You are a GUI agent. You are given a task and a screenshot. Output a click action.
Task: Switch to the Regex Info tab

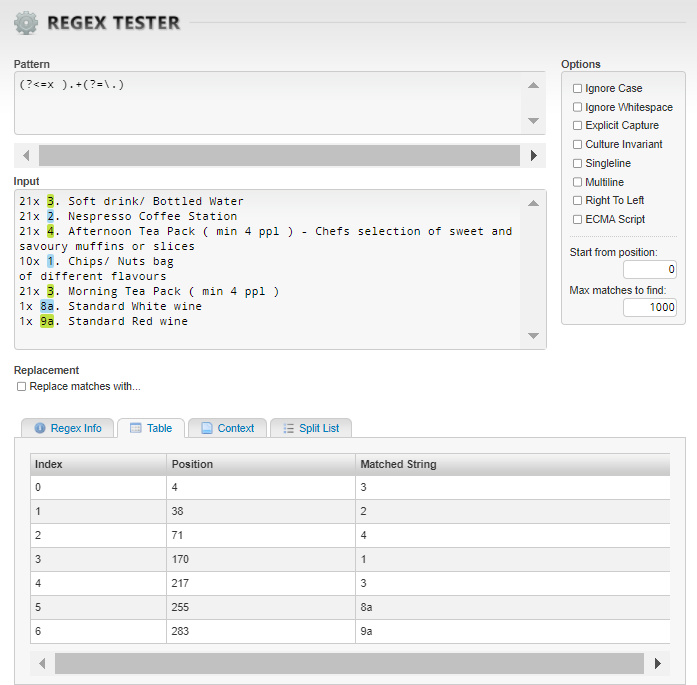coord(68,428)
